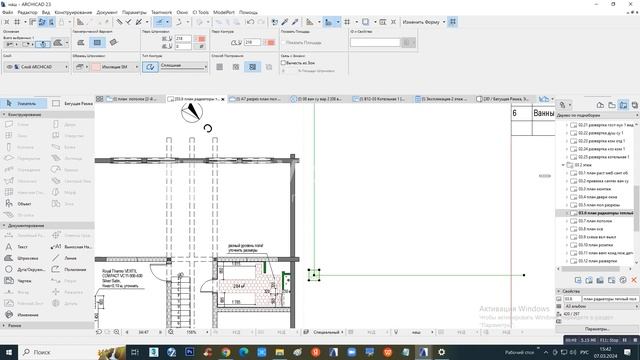The image size is (640, 360).
Task: Click the Undo arrow in the toolbar
Action: click(x=250, y=22)
